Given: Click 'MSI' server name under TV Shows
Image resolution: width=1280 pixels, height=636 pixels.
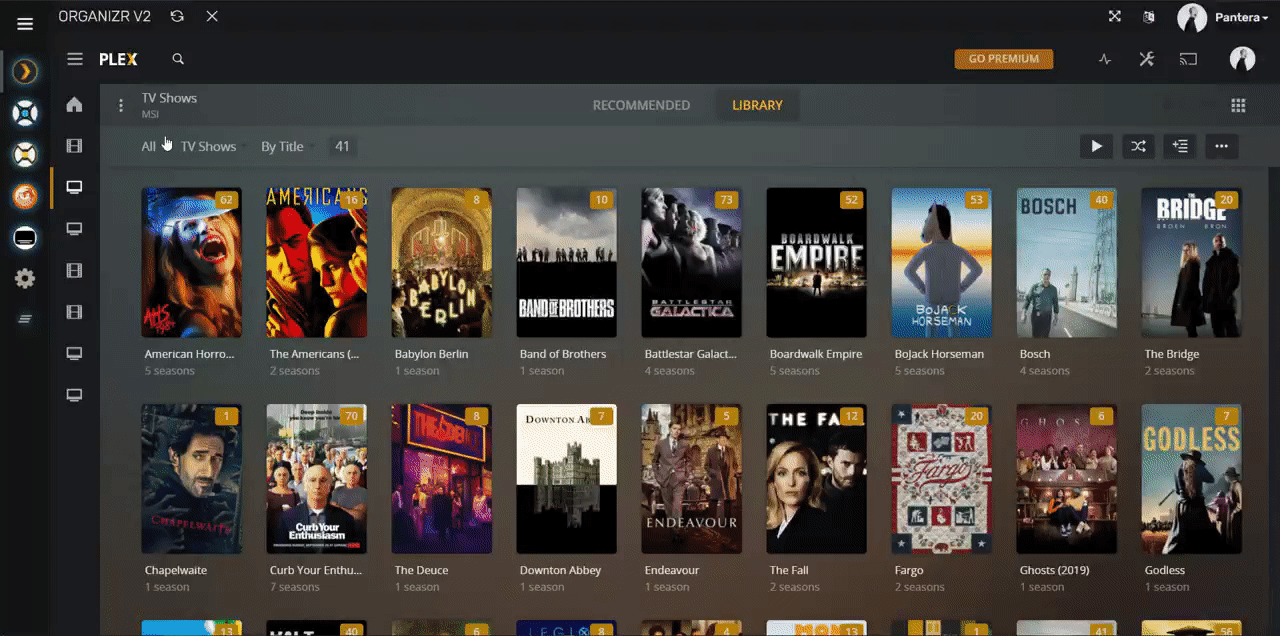Looking at the screenshot, I should tap(150, 115).
